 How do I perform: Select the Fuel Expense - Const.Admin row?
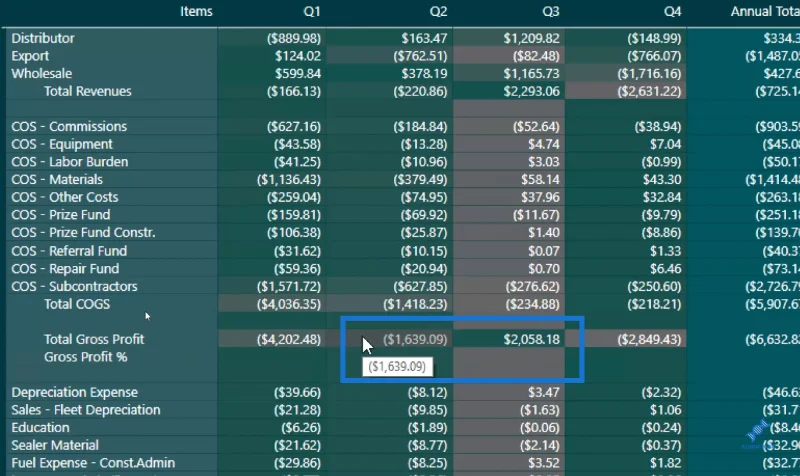[400, 463]
